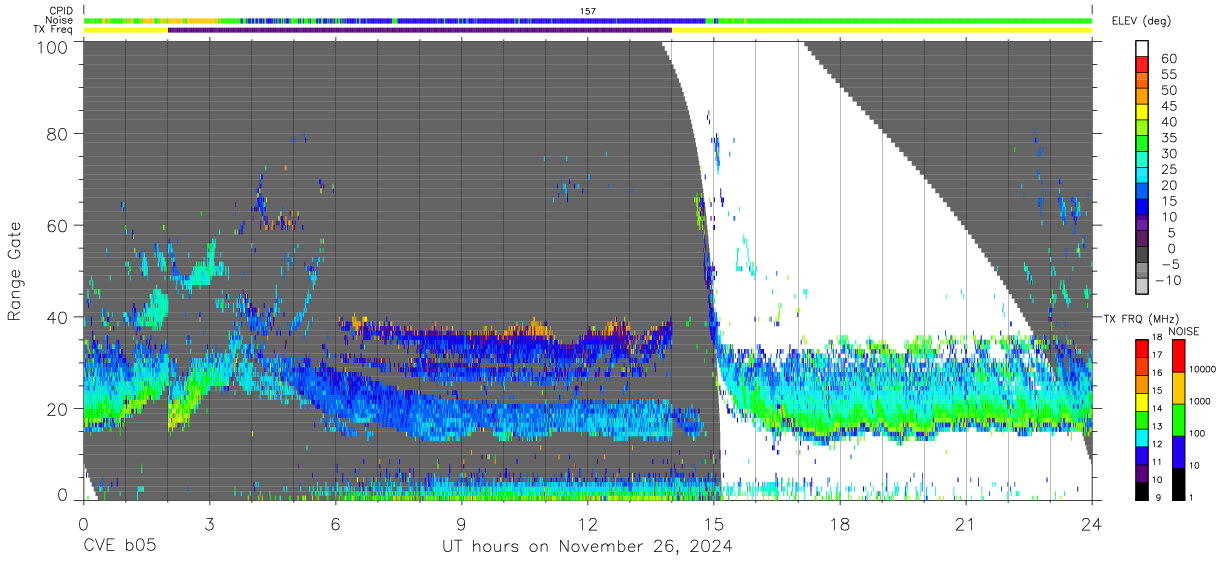Click the '9' hour tick on the UT axis
Image resolution: width=1228 pixels, height=567 pixels.
pyautogui.click(x=461, y=523)
